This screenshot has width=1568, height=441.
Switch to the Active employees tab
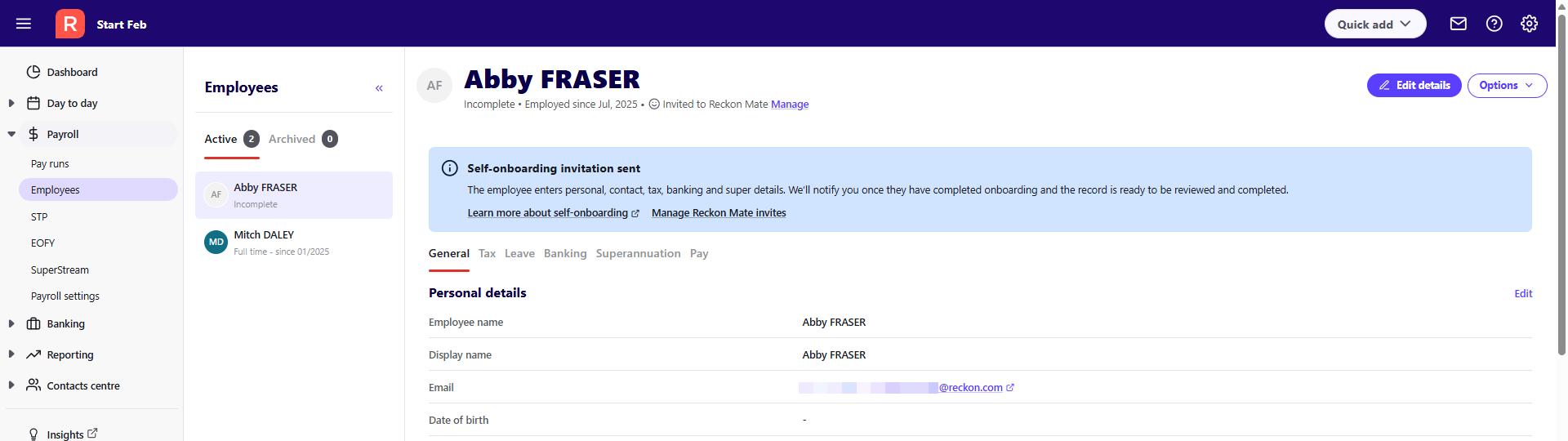pyautogui.click(x=232, y=139)
